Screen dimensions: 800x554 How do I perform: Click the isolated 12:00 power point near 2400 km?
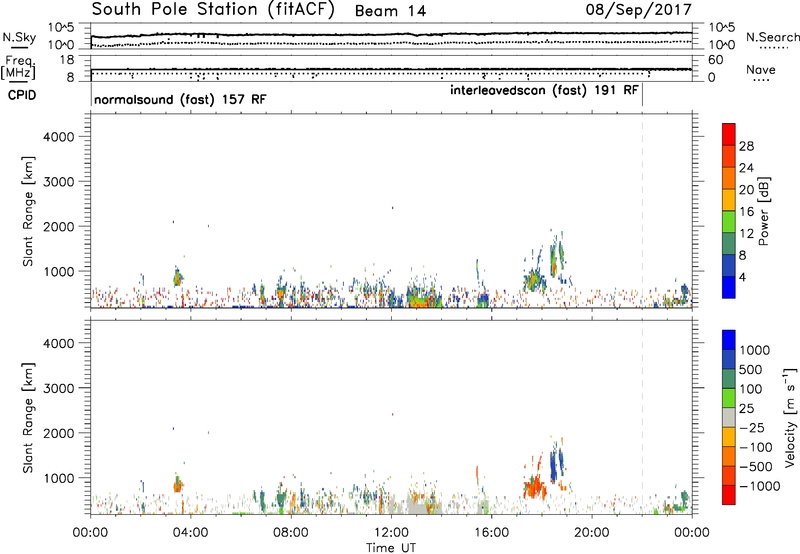pos(392,208)
